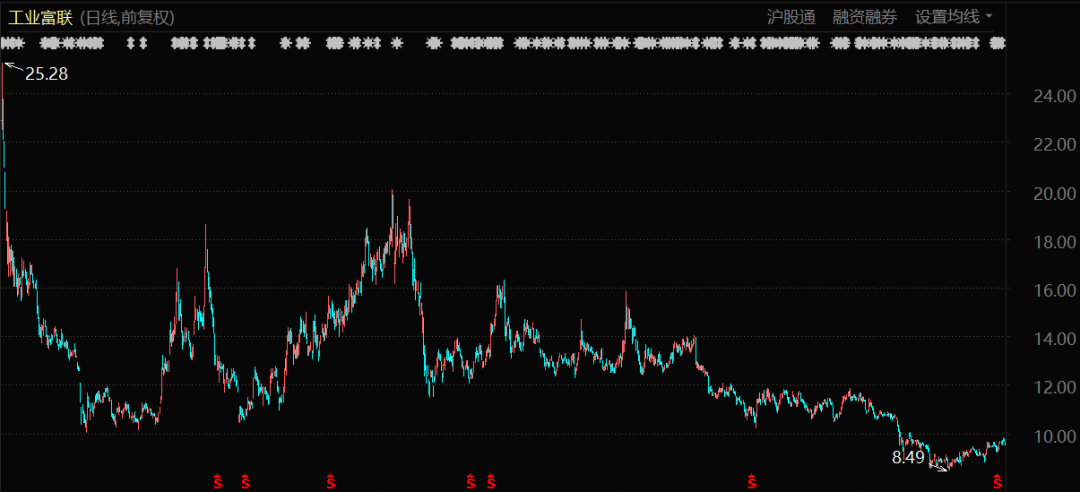1080x492 pixels.
Task: Click the 8.49 lowest price label
Action: [x=908, y=457]
